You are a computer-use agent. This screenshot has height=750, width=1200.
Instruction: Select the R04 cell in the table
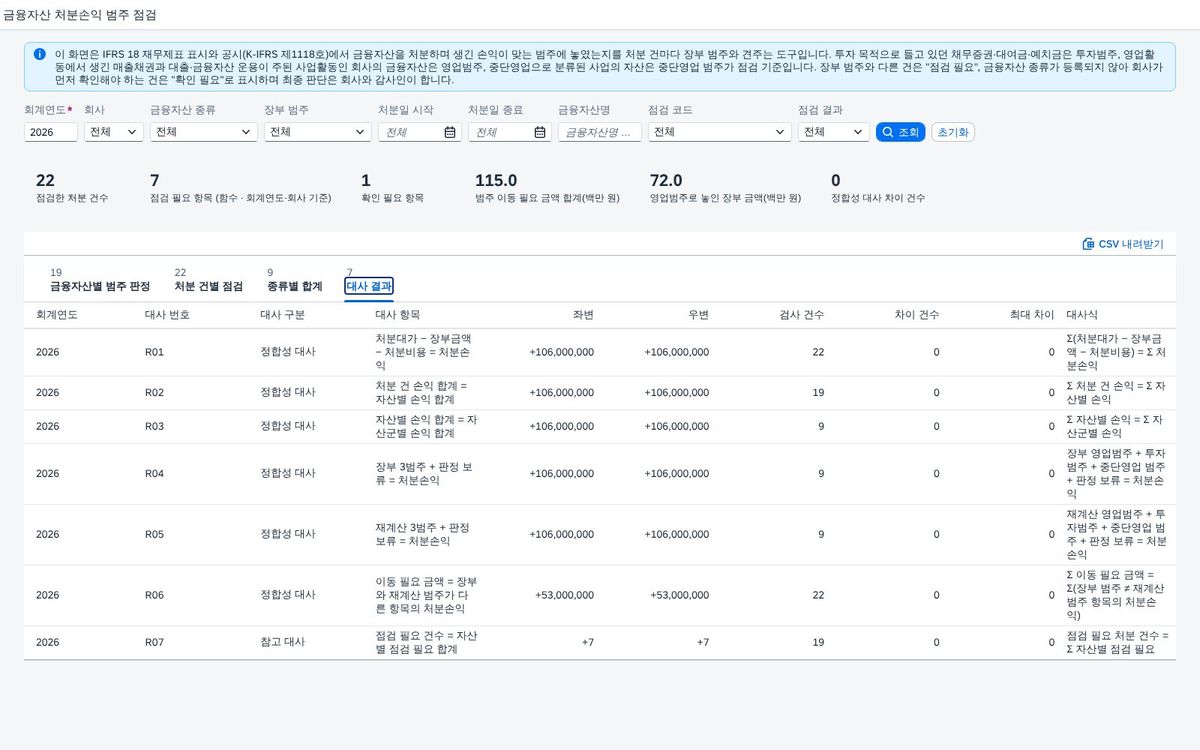tap(154, 474)
